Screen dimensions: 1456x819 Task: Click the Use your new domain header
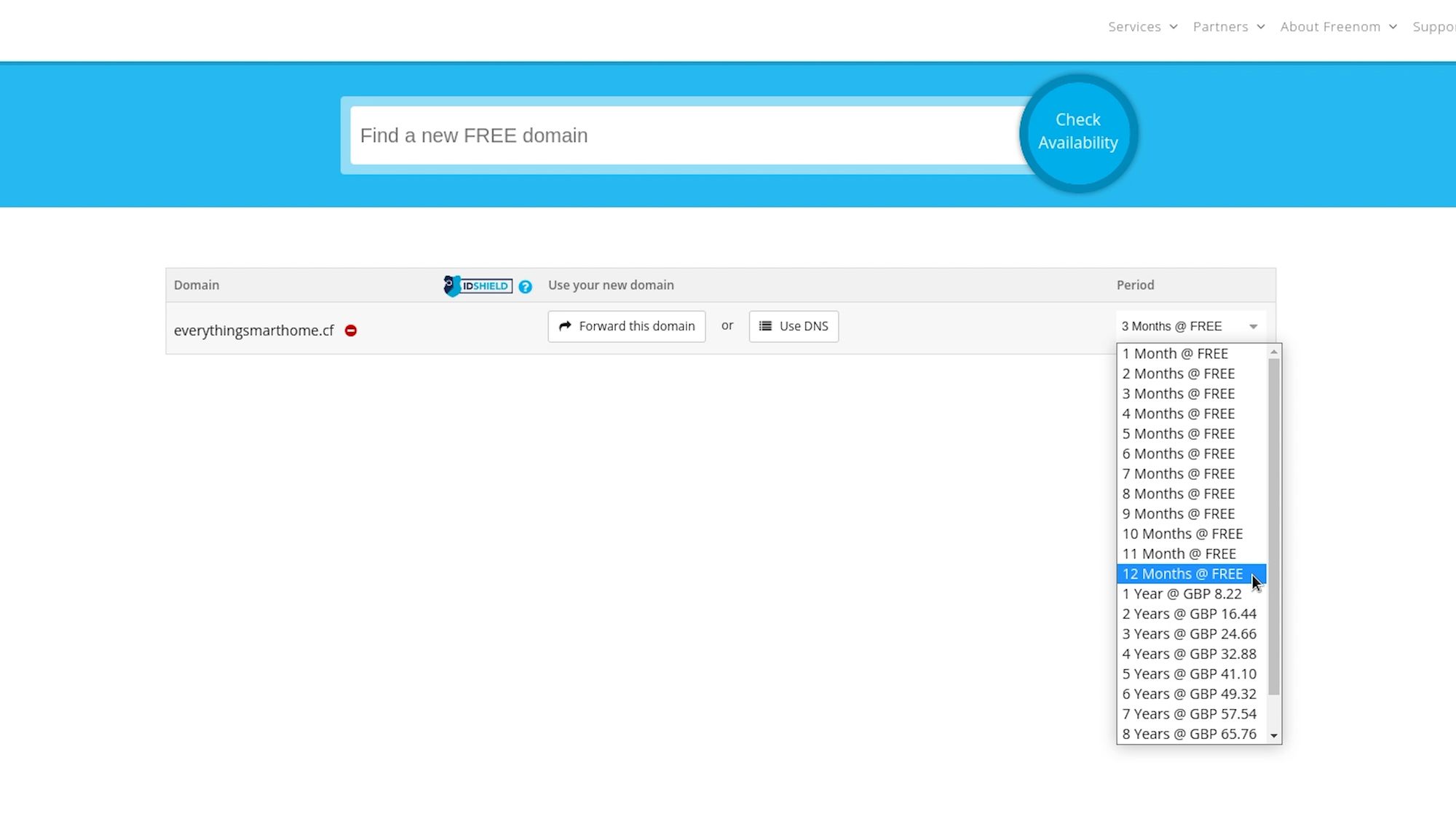tap(611, 285)
